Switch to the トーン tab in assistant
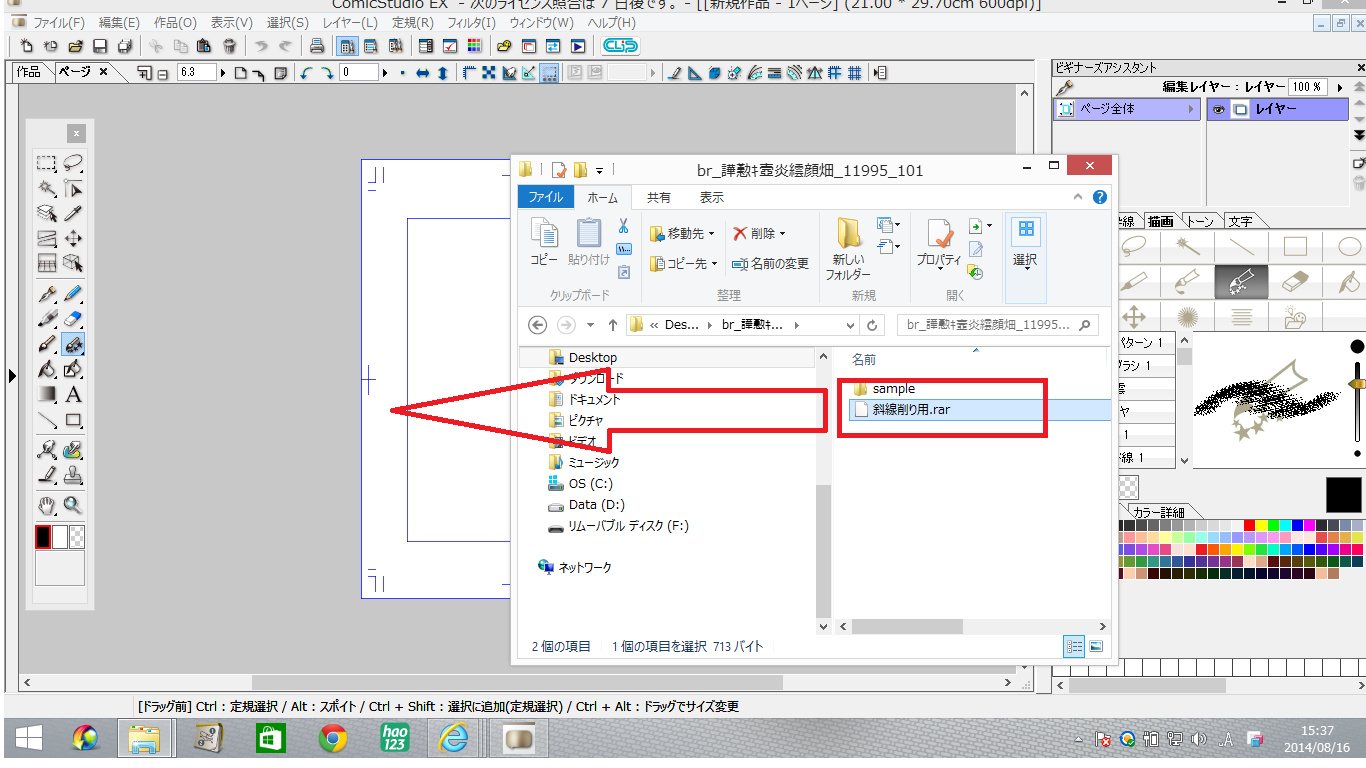Screen dimensions: 1366x768 click(1202, 221)
